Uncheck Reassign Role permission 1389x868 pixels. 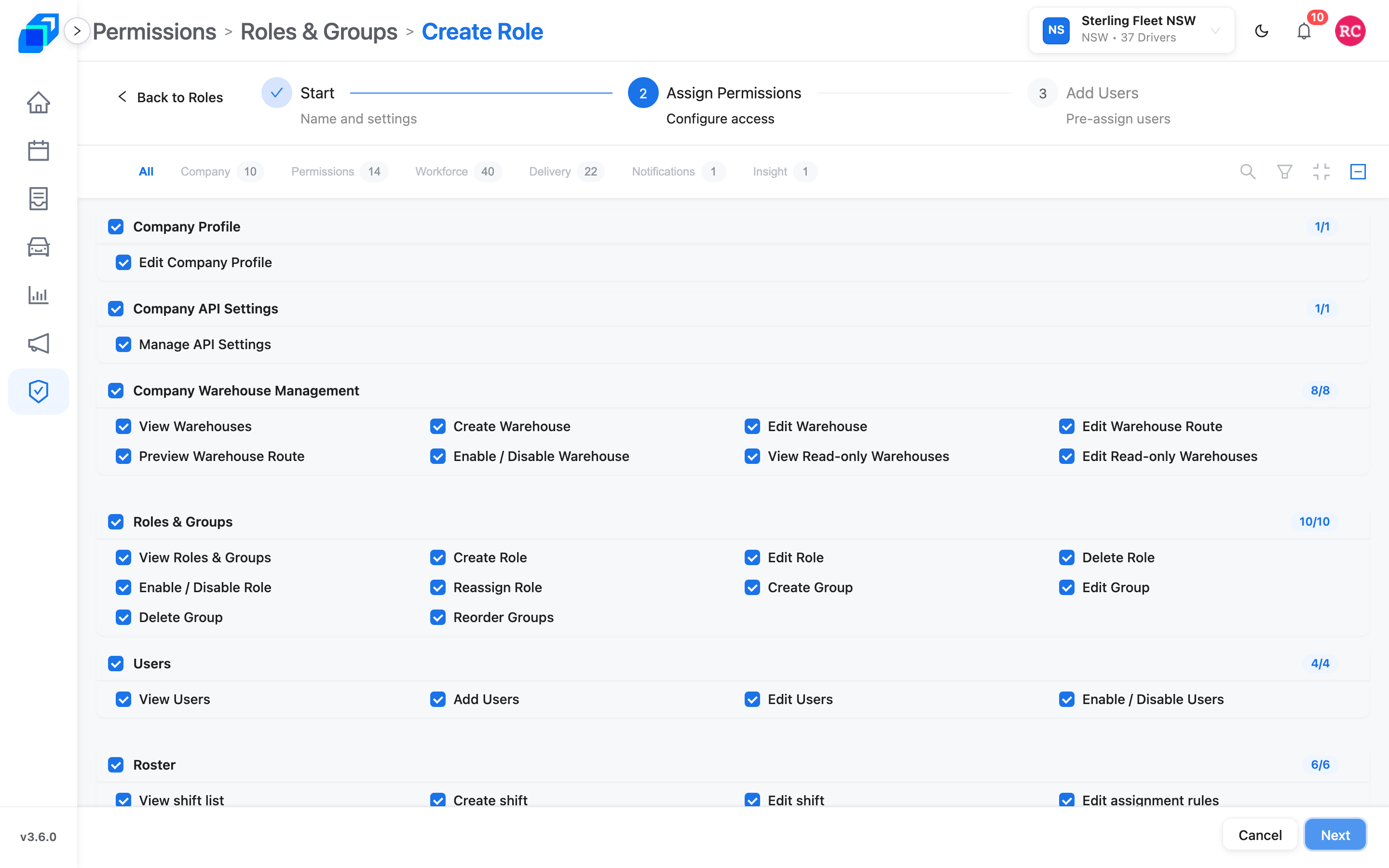tap(438, 587)
